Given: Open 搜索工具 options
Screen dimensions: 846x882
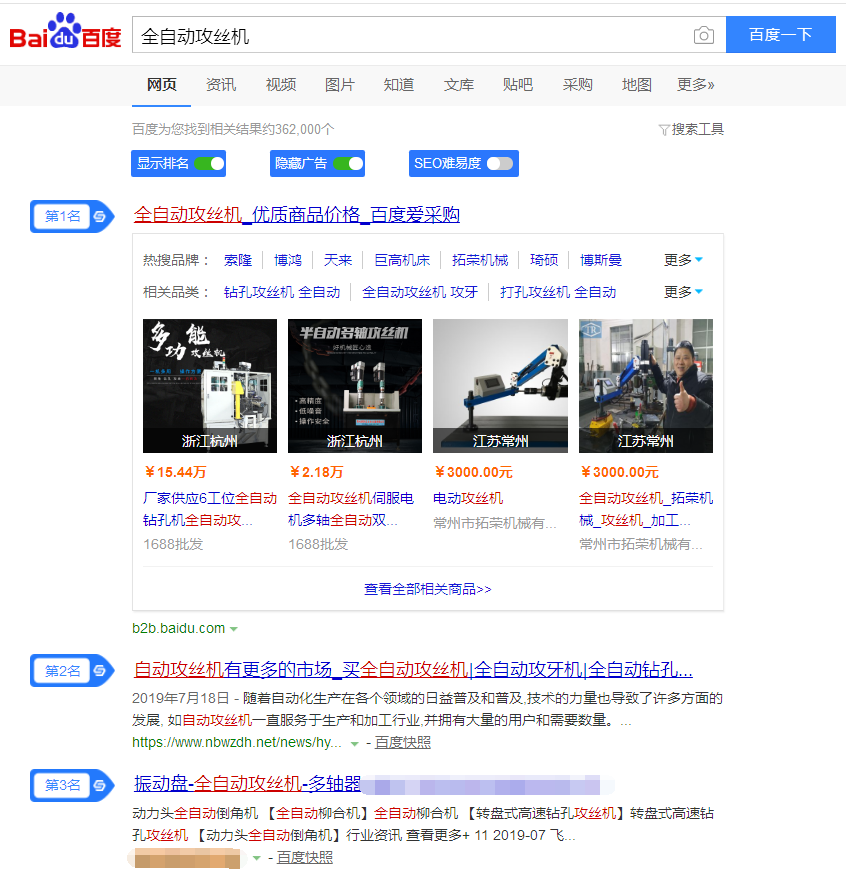Looking at the screenshot, I should pos(698,130).
